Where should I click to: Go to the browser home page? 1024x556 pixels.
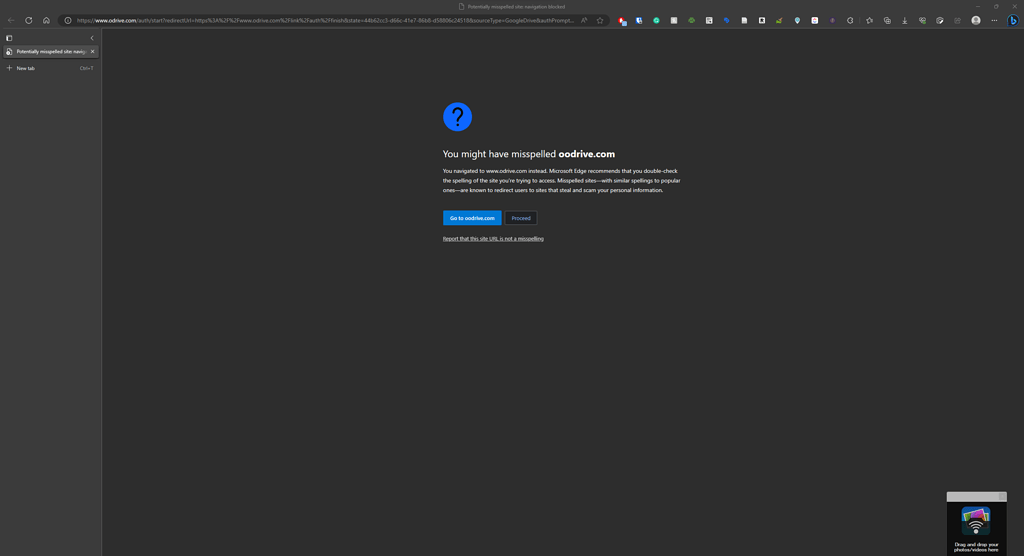coord(46,20)
